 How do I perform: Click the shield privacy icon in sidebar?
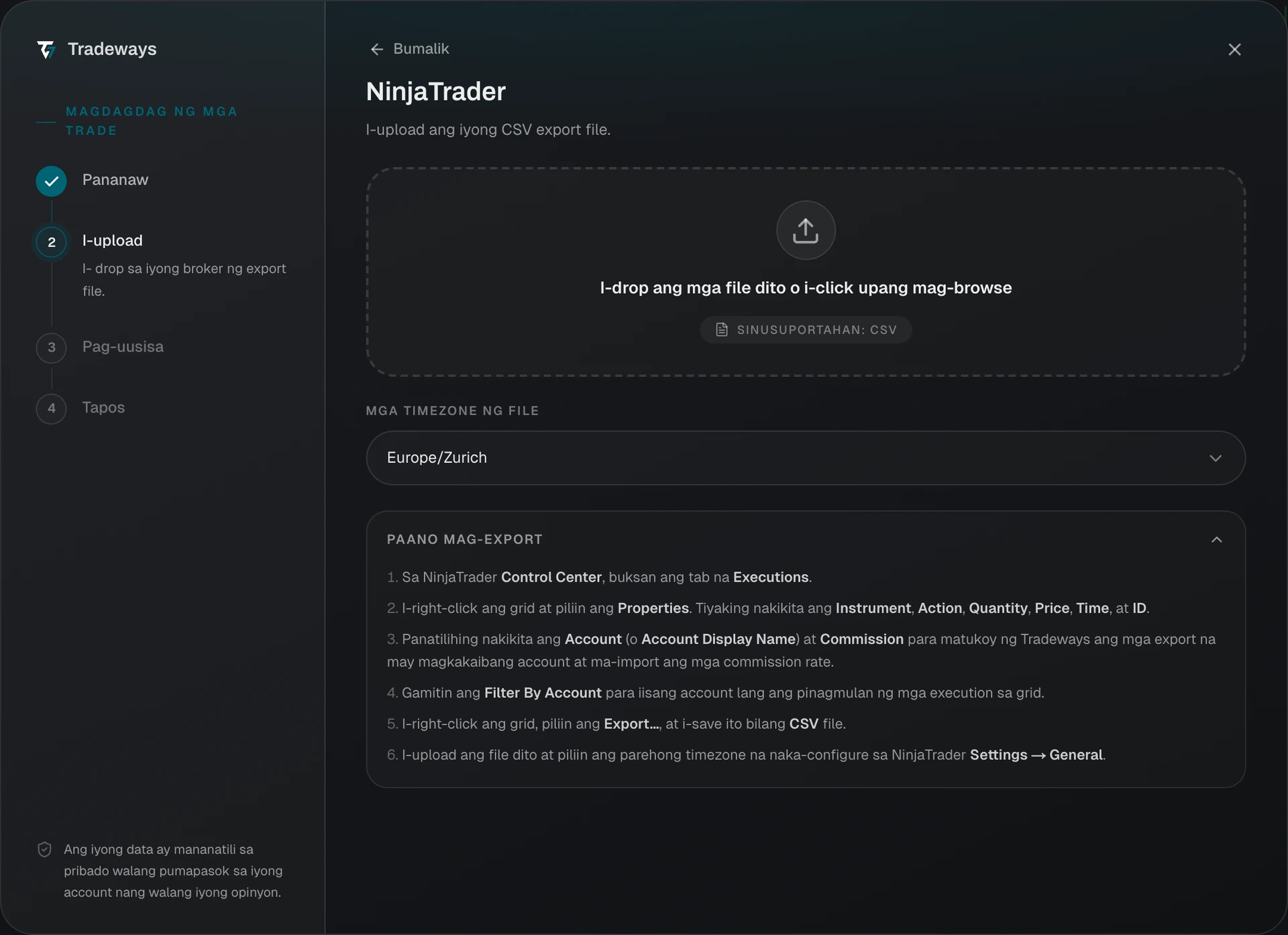click(44, 849)
